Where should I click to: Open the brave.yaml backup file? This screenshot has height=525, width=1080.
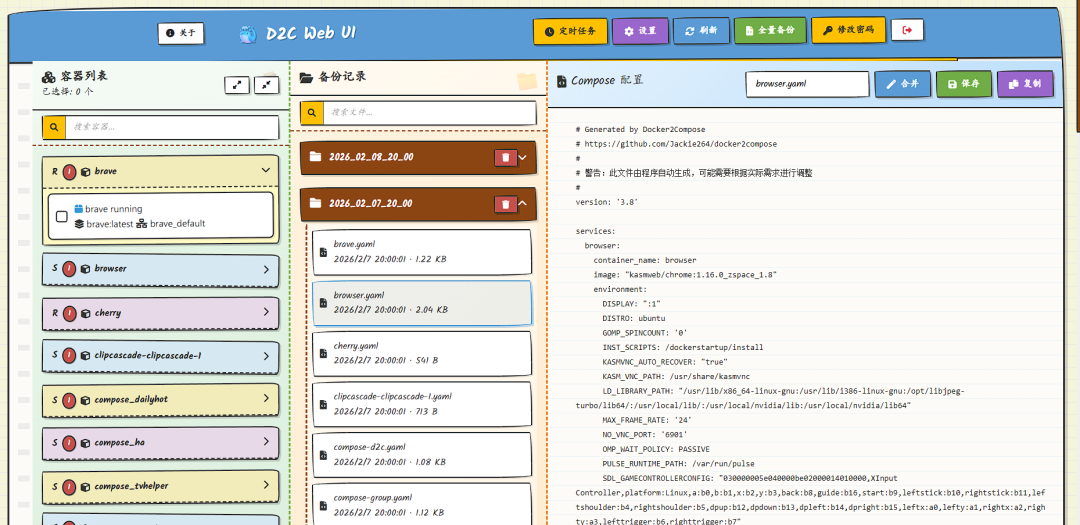point(422,252)
